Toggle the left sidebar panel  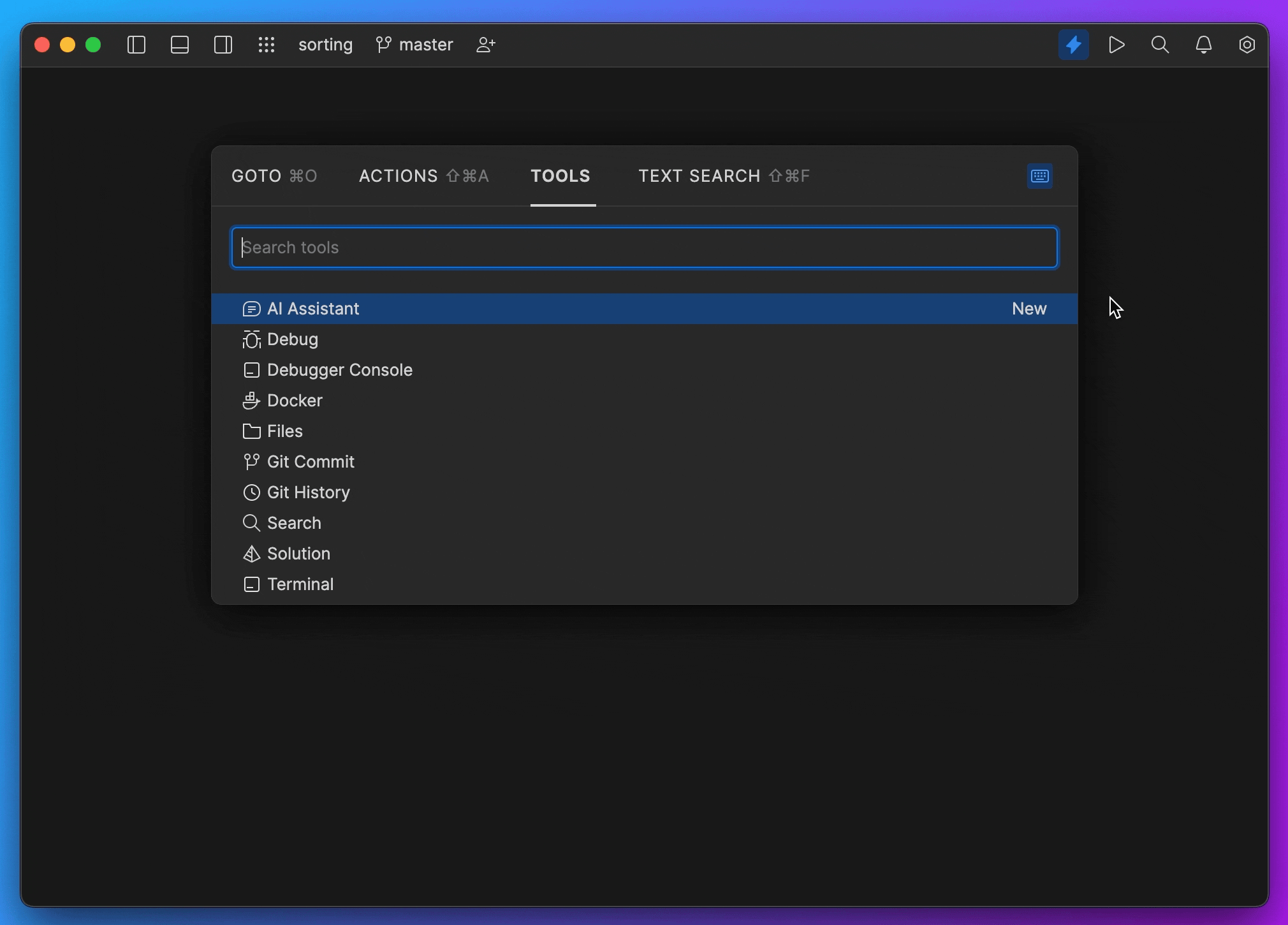137,44
